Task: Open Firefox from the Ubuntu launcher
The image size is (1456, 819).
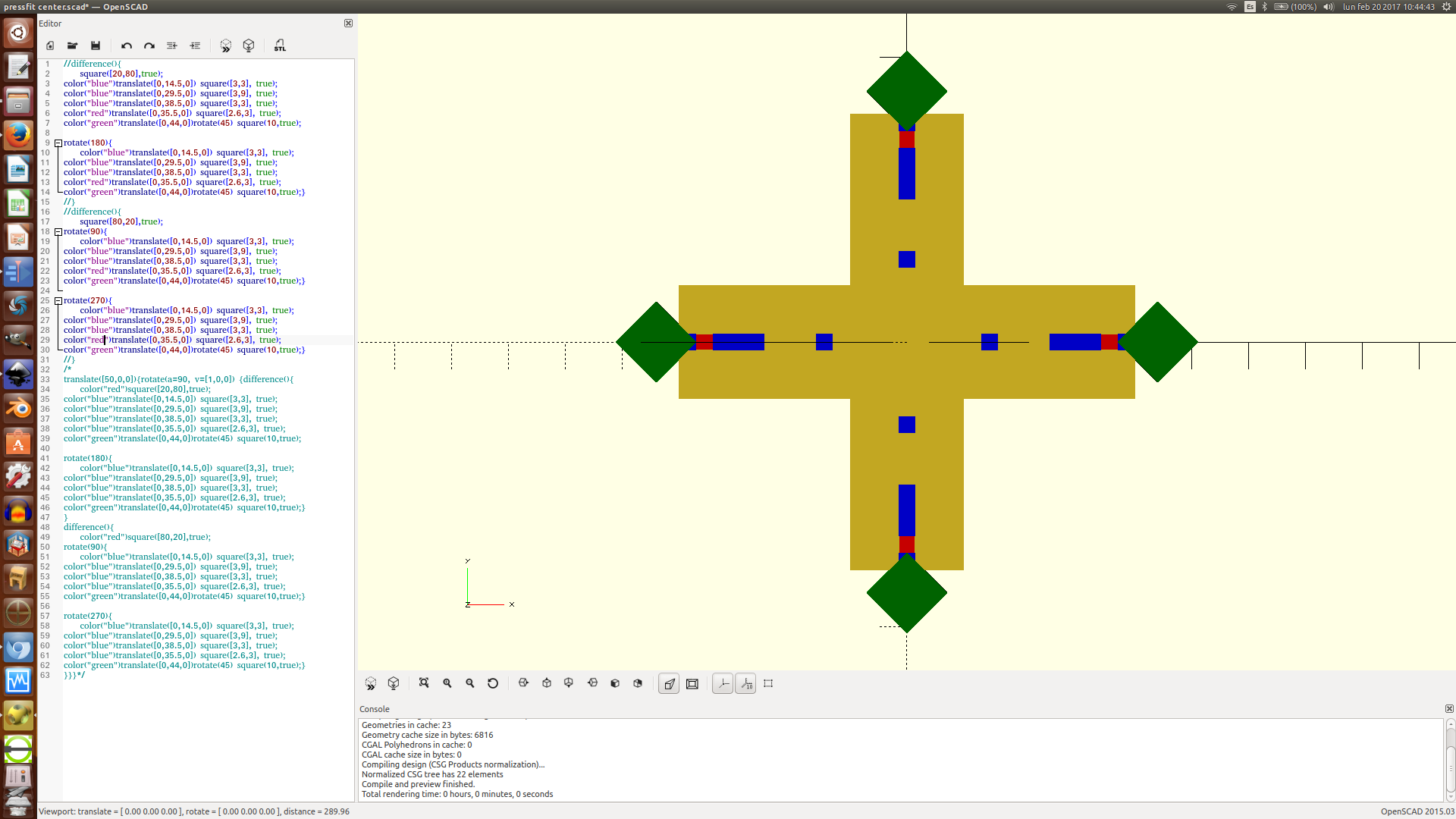Action: click(x=18, y=136)
